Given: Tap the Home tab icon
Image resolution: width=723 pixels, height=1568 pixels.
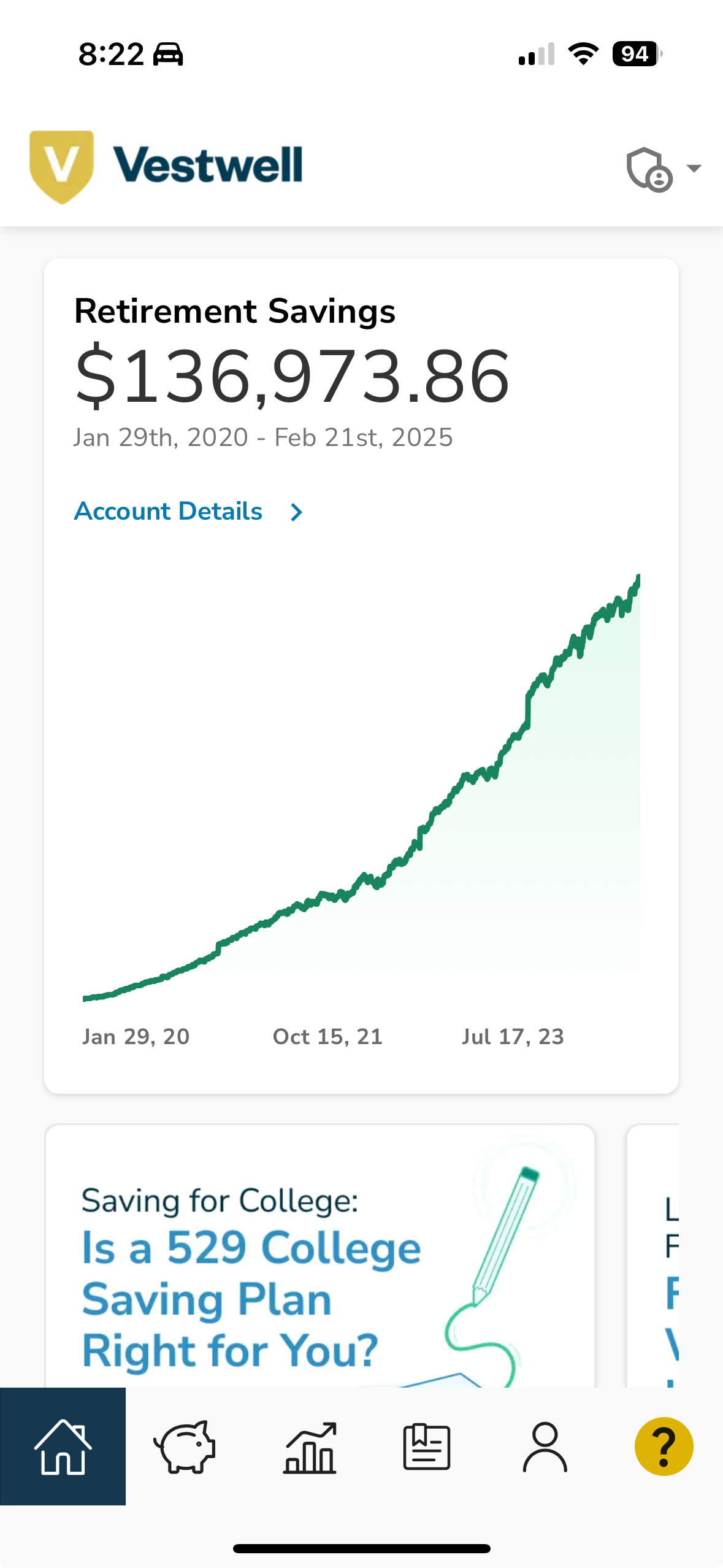Looking at the screenshot, I should pyautogui.click(x=63, y=1446).
